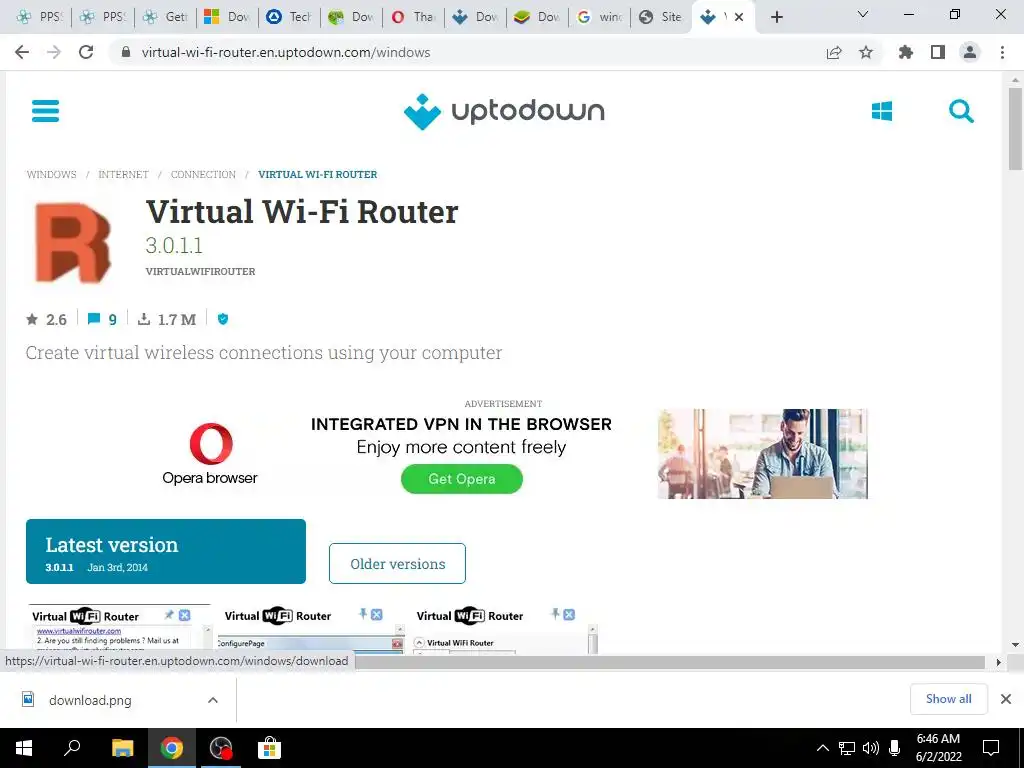Close the downloads bar

(1006, 699)
